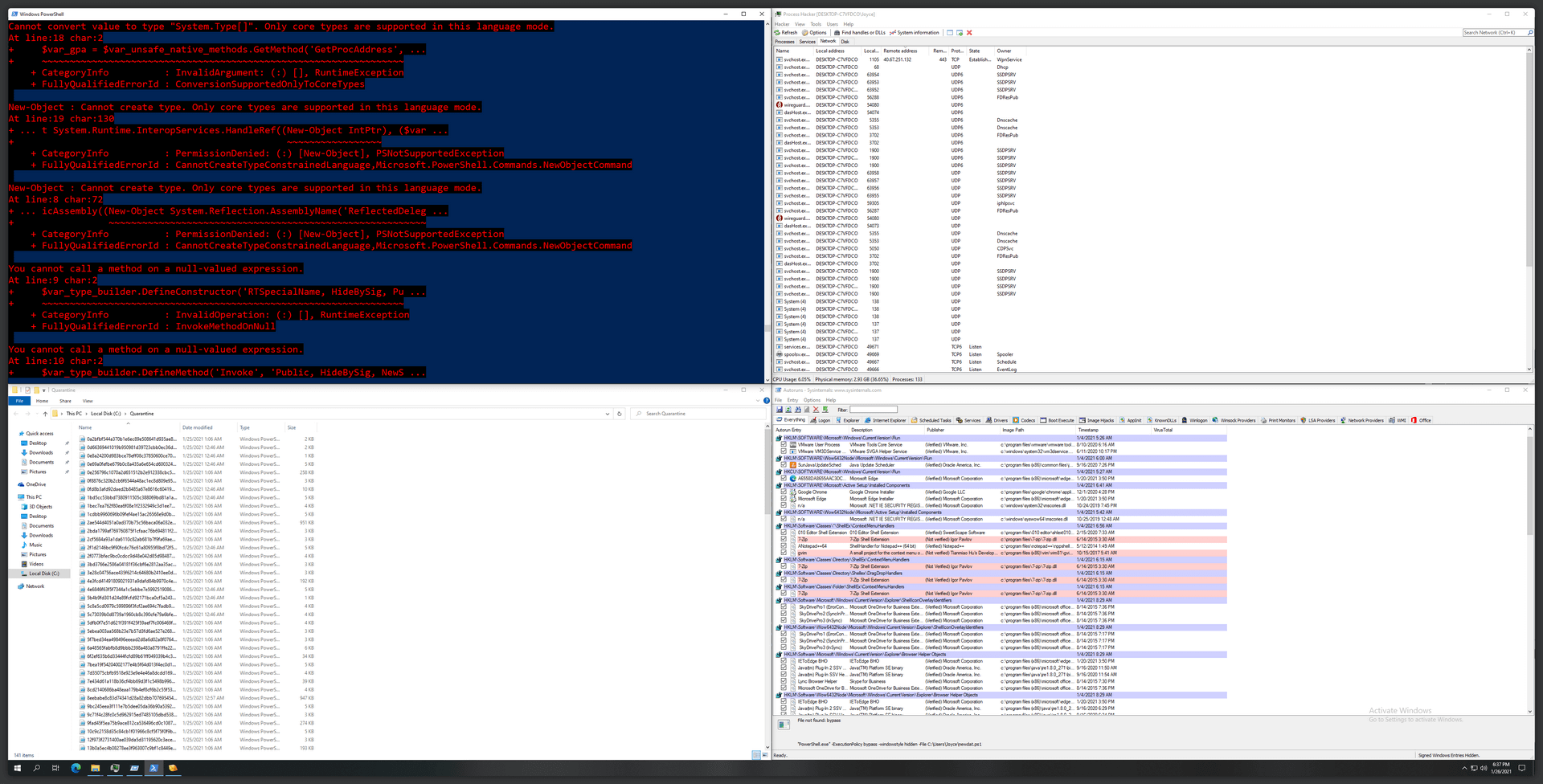Select the Office tab in Autoruns
This screenshot has width=1543, height=784.
pyautogui.click(x=1421, y=420)
